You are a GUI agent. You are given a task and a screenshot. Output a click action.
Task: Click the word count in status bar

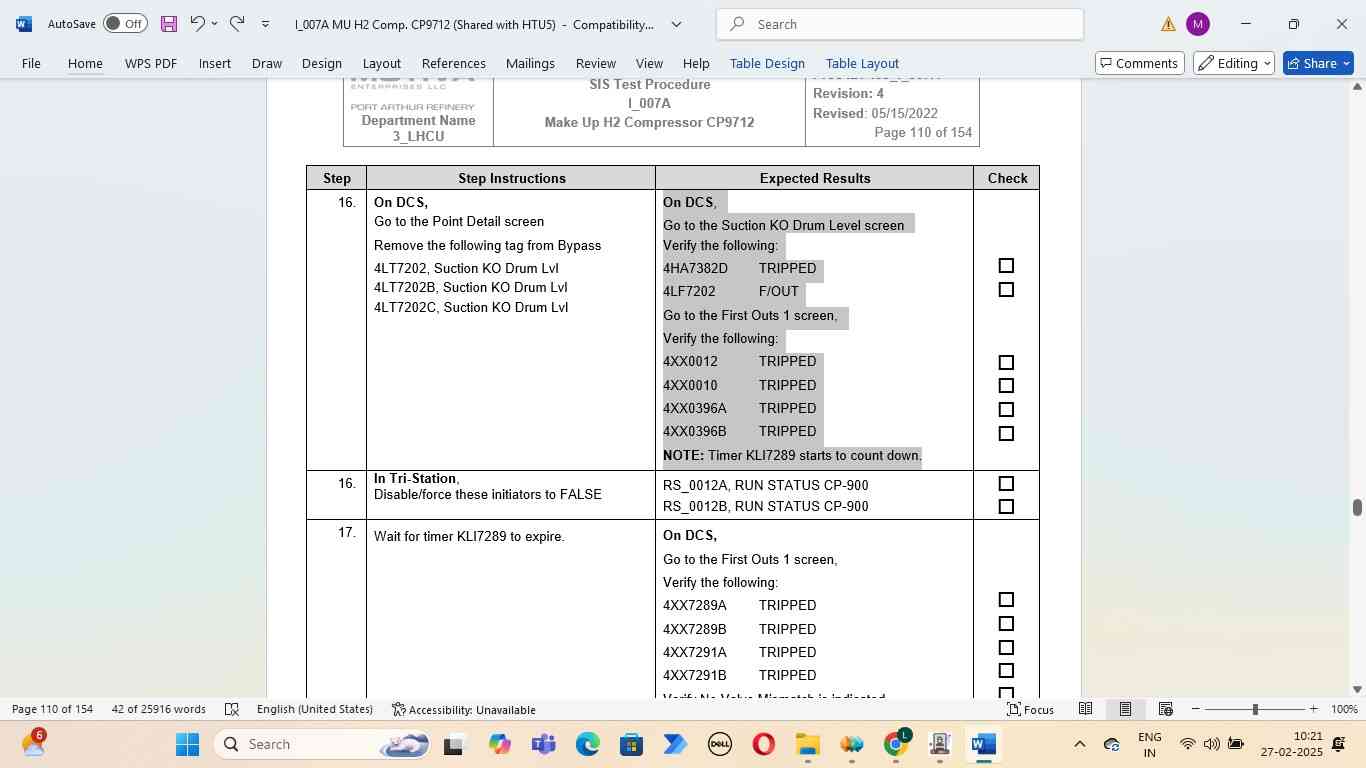(159, 709)
